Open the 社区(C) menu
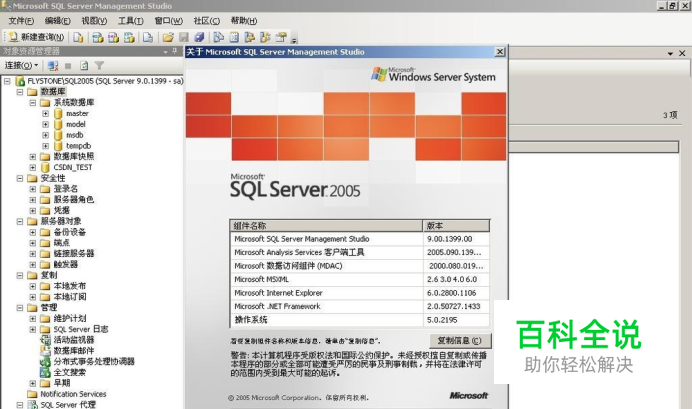 point(207,21)
